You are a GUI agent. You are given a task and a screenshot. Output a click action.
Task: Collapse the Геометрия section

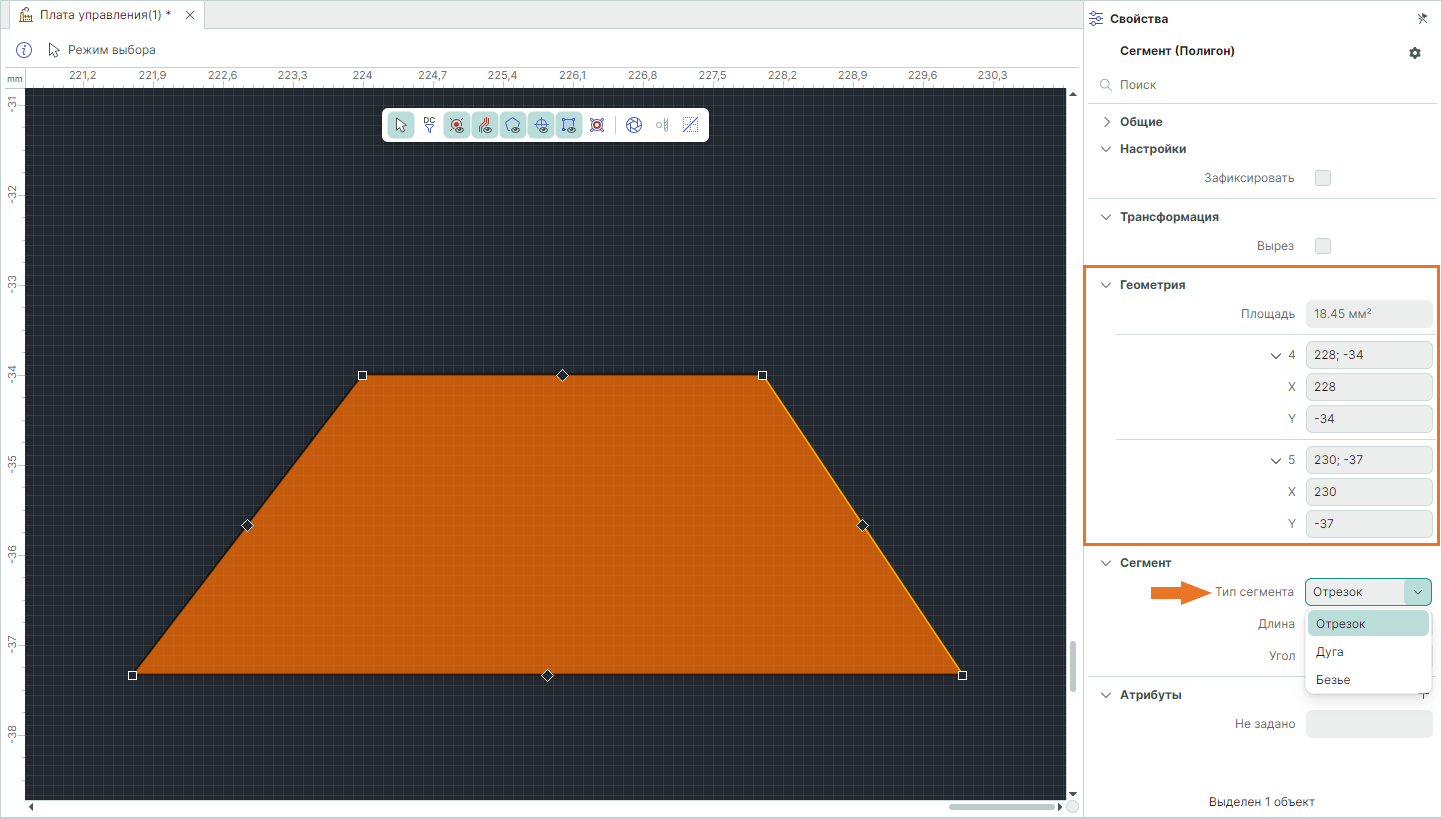1107,285
